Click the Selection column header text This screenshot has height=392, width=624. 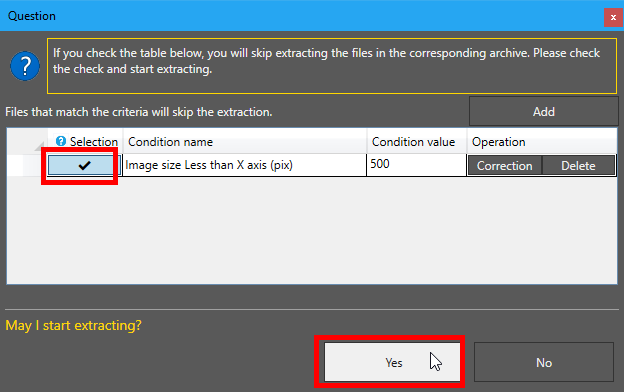[x=94, y=142]
